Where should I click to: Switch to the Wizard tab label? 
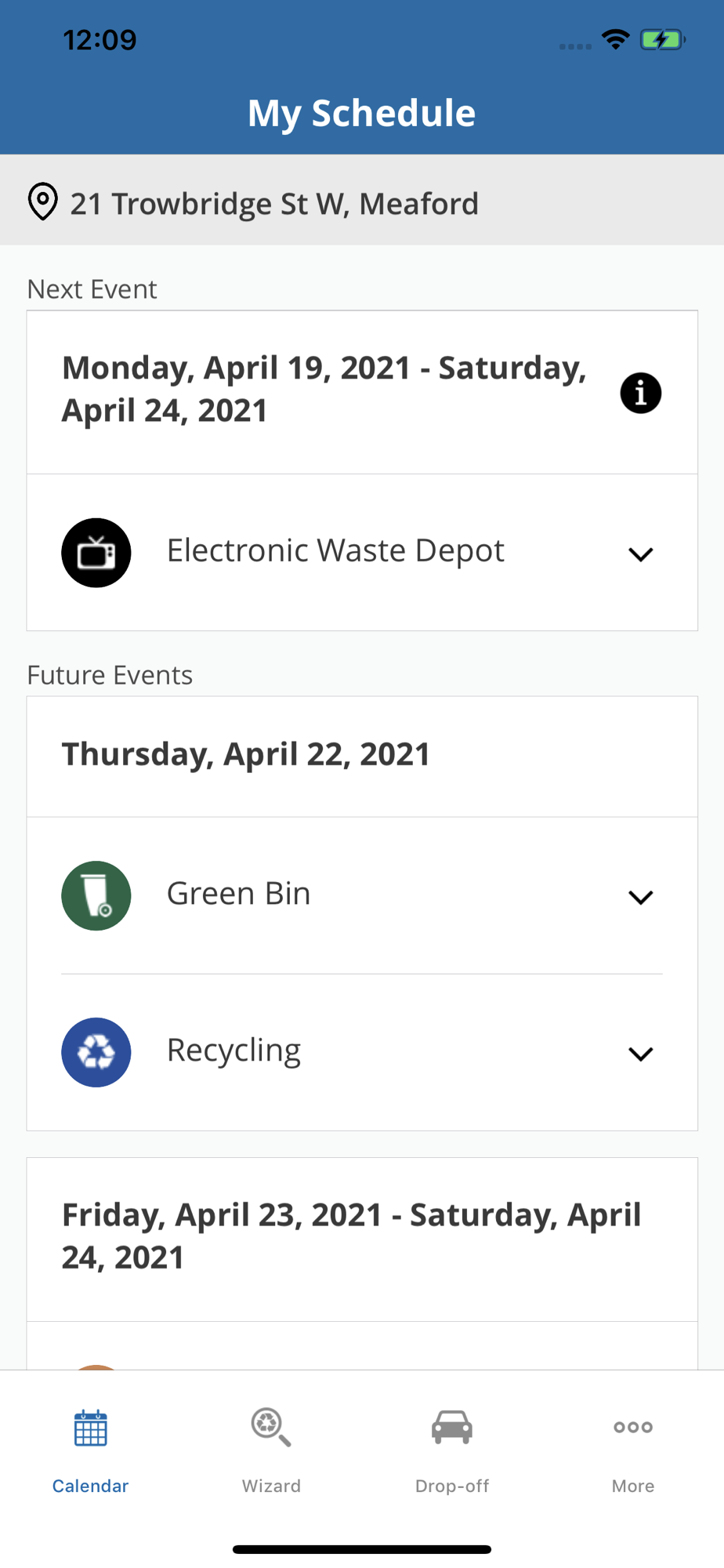[271, 1486]
